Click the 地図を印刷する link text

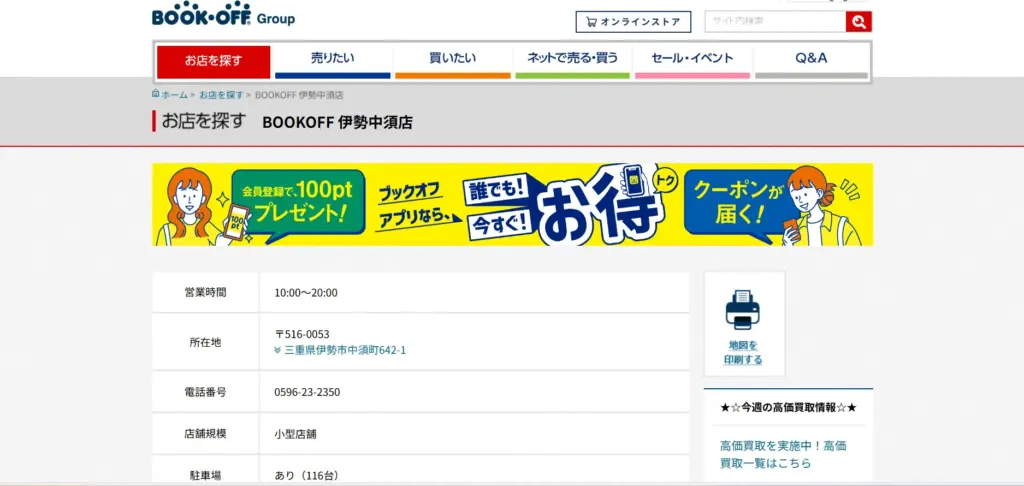pos(744,352)
